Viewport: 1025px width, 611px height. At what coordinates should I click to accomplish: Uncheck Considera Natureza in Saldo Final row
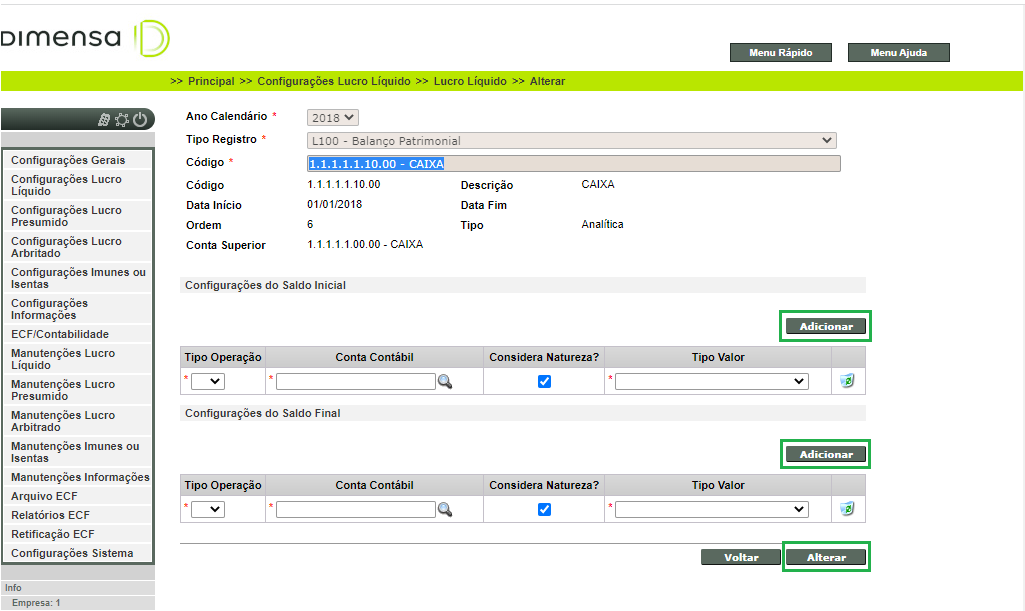pos(544,508)
